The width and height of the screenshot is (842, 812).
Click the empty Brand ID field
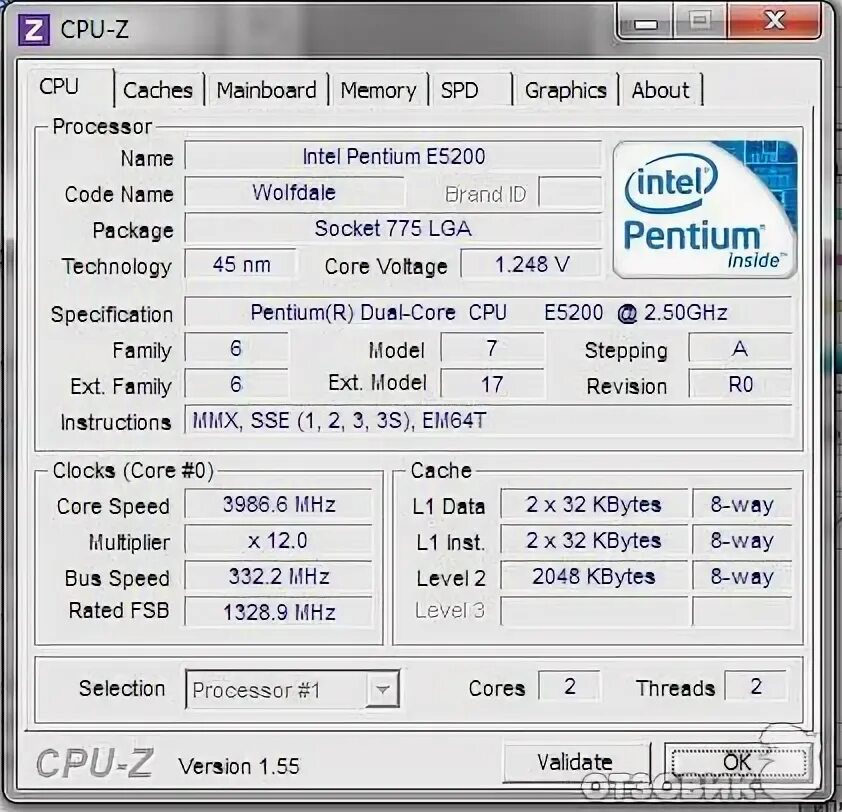(x=570, y=192)
